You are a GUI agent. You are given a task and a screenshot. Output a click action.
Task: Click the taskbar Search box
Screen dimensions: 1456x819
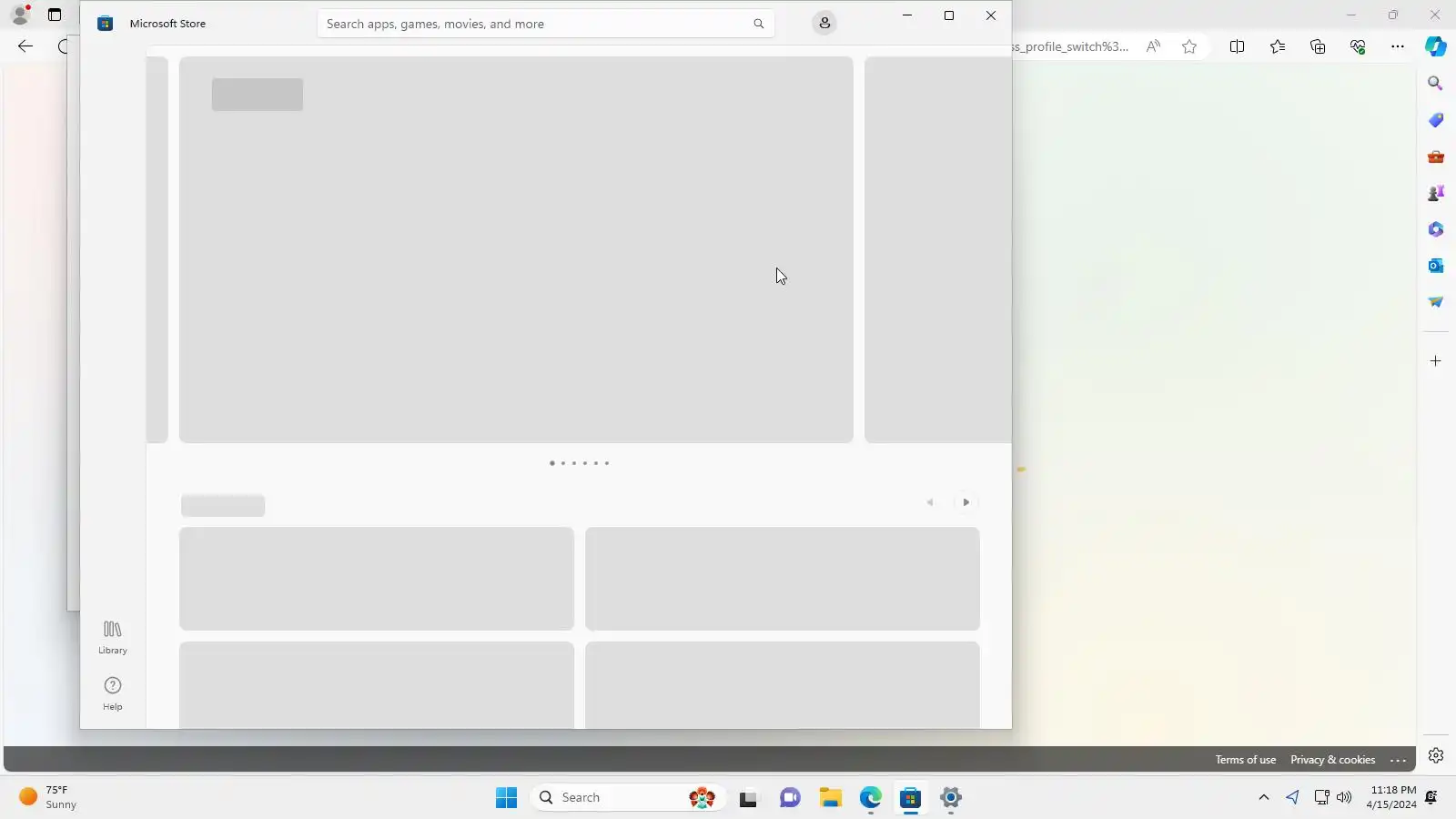[628, 798]
